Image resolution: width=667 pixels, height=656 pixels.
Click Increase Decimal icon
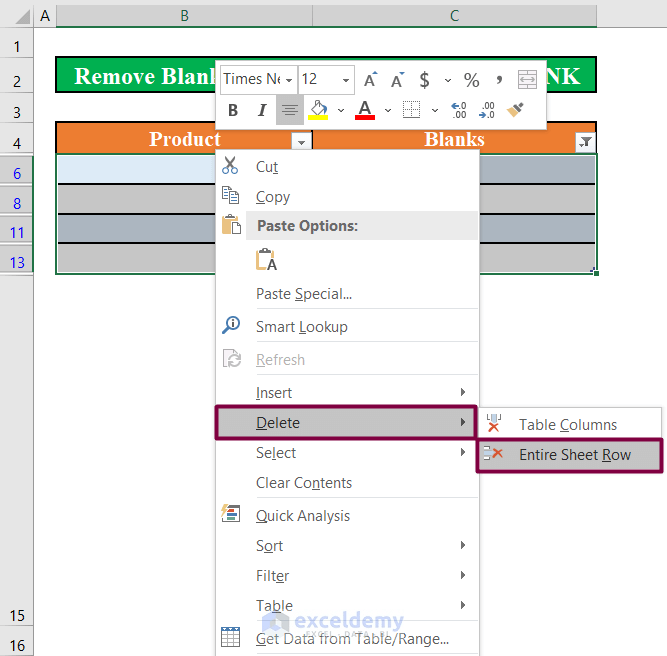pos(459,110)
